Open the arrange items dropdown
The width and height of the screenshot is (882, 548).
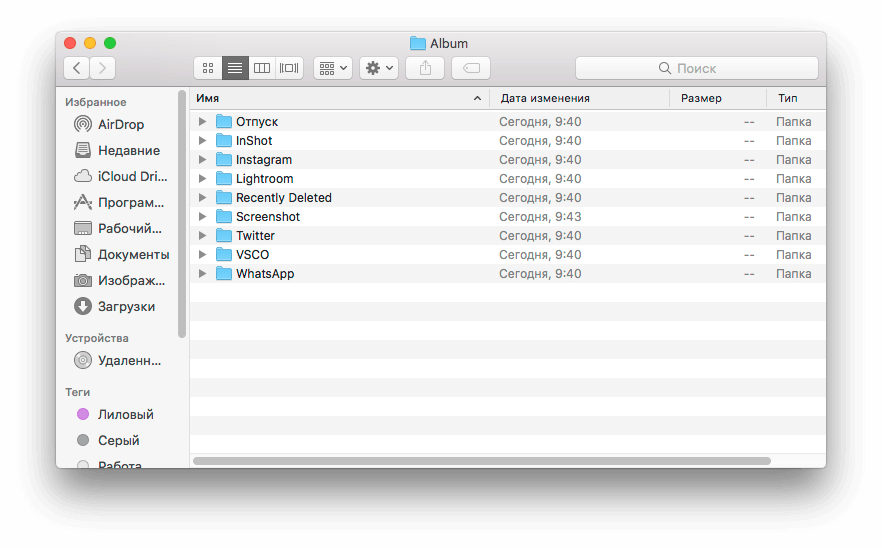click(x=333, y=68)
